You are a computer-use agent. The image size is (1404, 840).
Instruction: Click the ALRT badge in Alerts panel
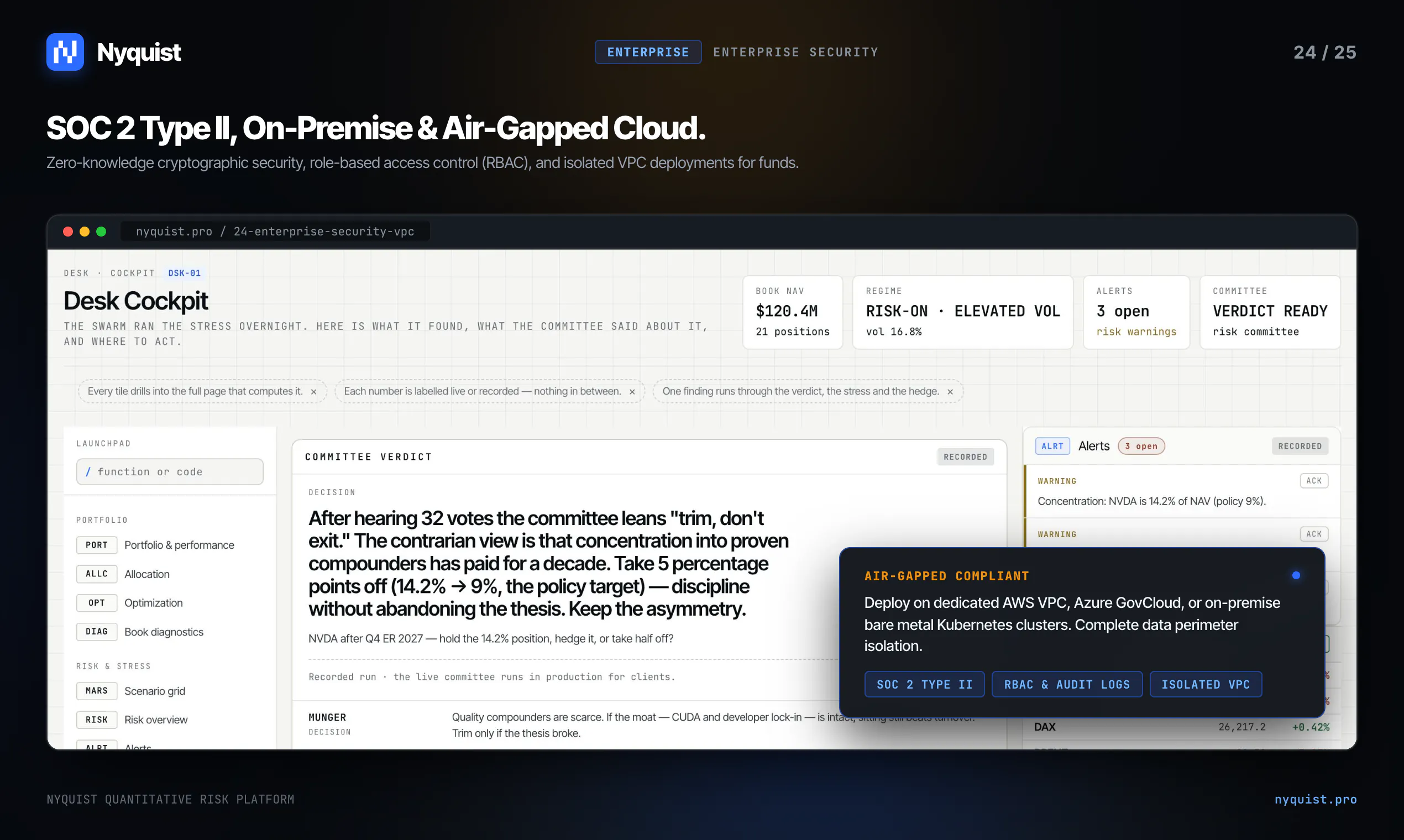pyautogui.click(x=1052, y=446)
